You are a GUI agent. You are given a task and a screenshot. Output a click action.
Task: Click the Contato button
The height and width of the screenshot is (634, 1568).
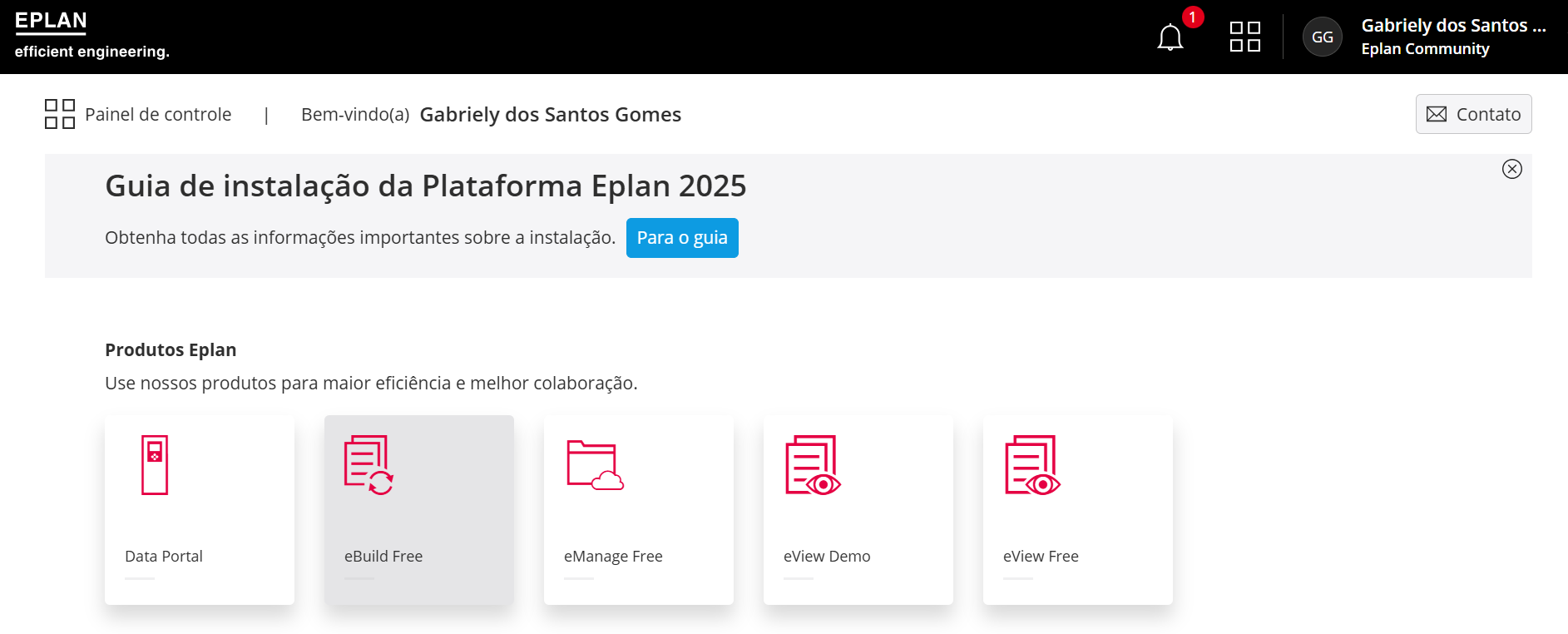[1473, 114]
